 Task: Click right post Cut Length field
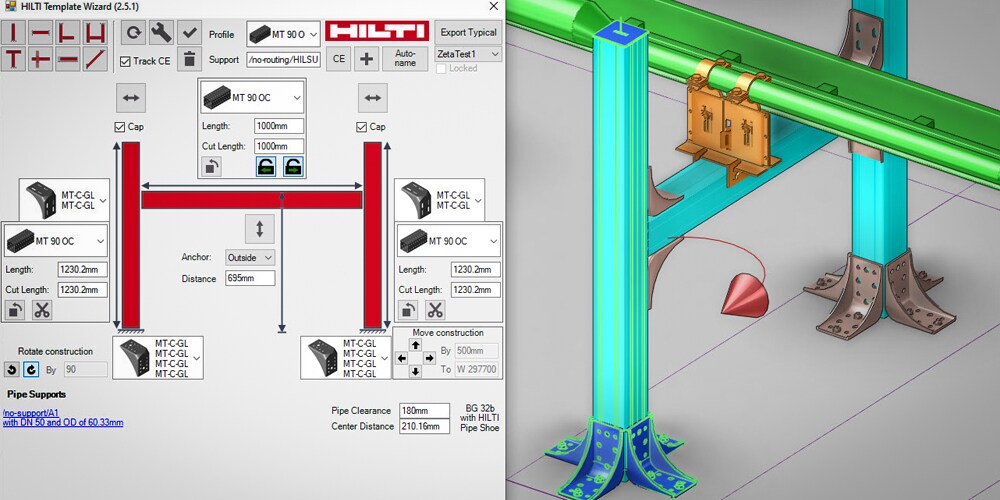(x=476, y=290)
